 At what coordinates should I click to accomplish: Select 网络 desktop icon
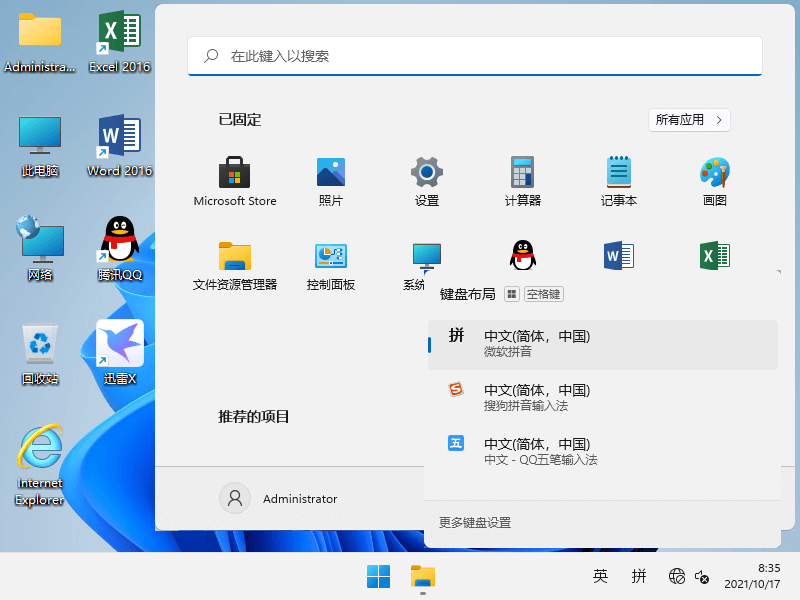tap(40, 249)
